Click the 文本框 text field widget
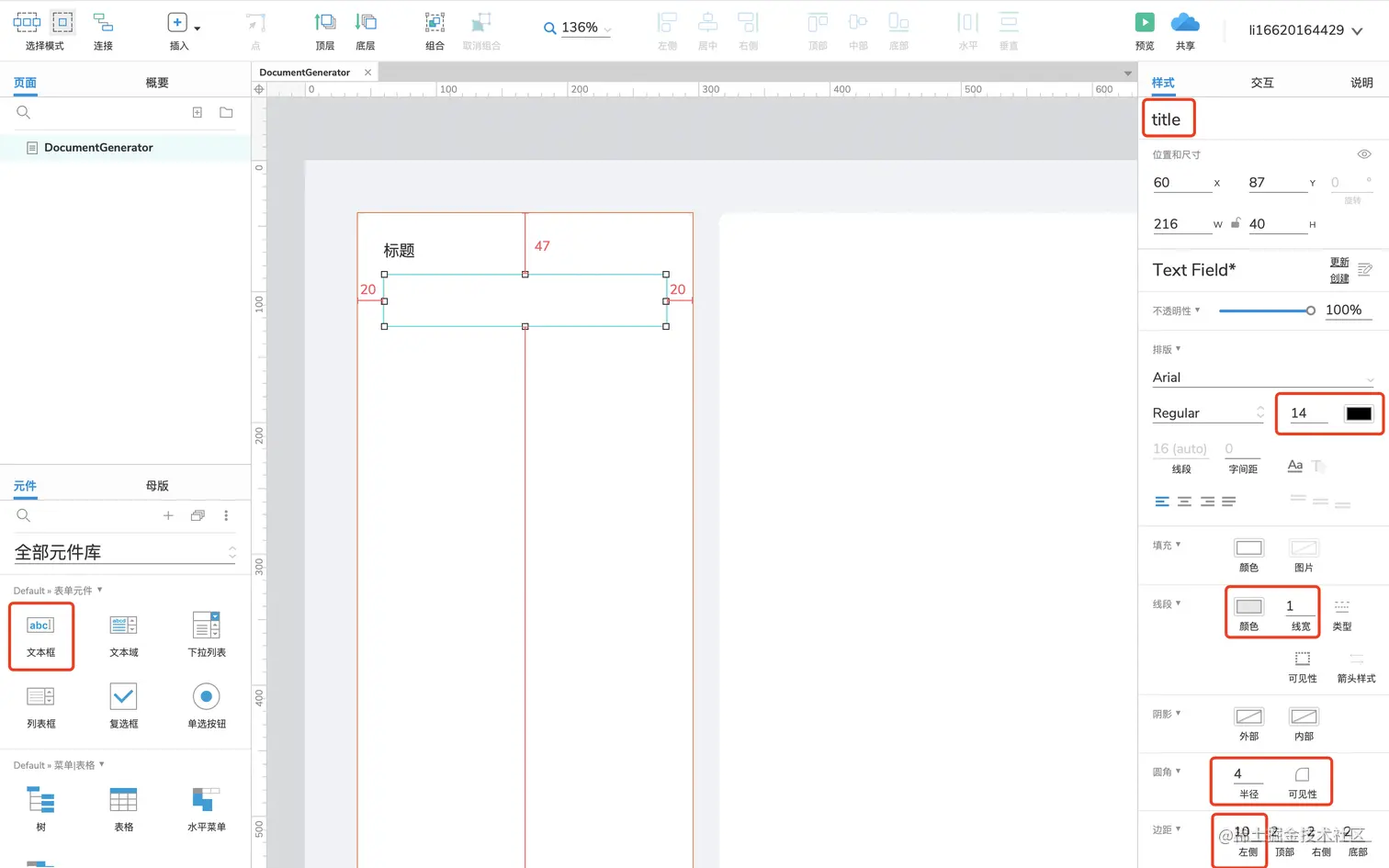This screenshot has width=1389, height=868. (40, 636)
